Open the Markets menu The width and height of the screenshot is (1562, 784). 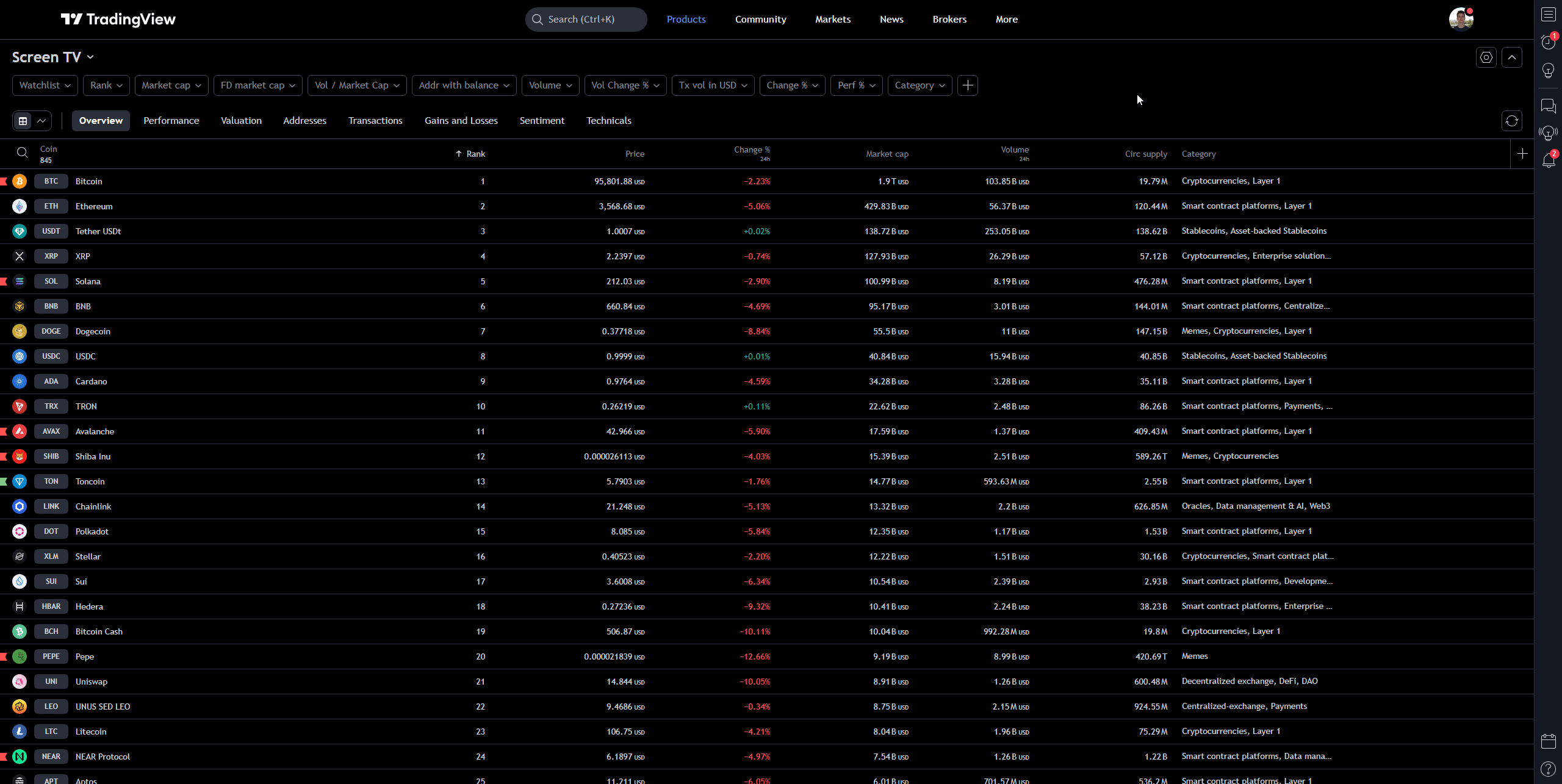click(833, 20)
